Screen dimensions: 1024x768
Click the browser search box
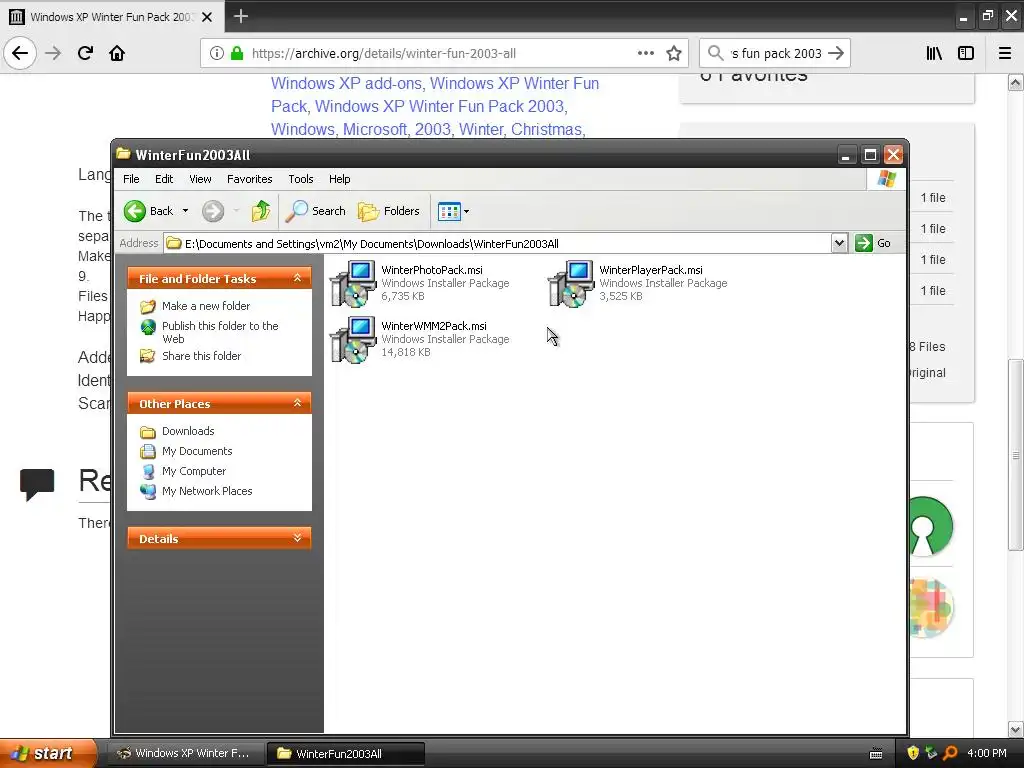click(x=775, y=53)
